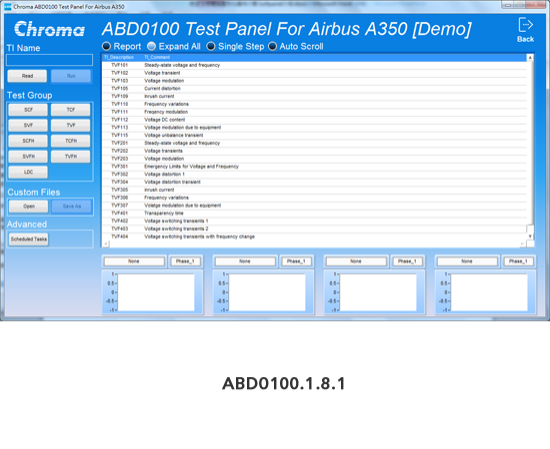Select row TVF403 Voltage switching transients 2
550x449 pixels.
coord(314,229)
